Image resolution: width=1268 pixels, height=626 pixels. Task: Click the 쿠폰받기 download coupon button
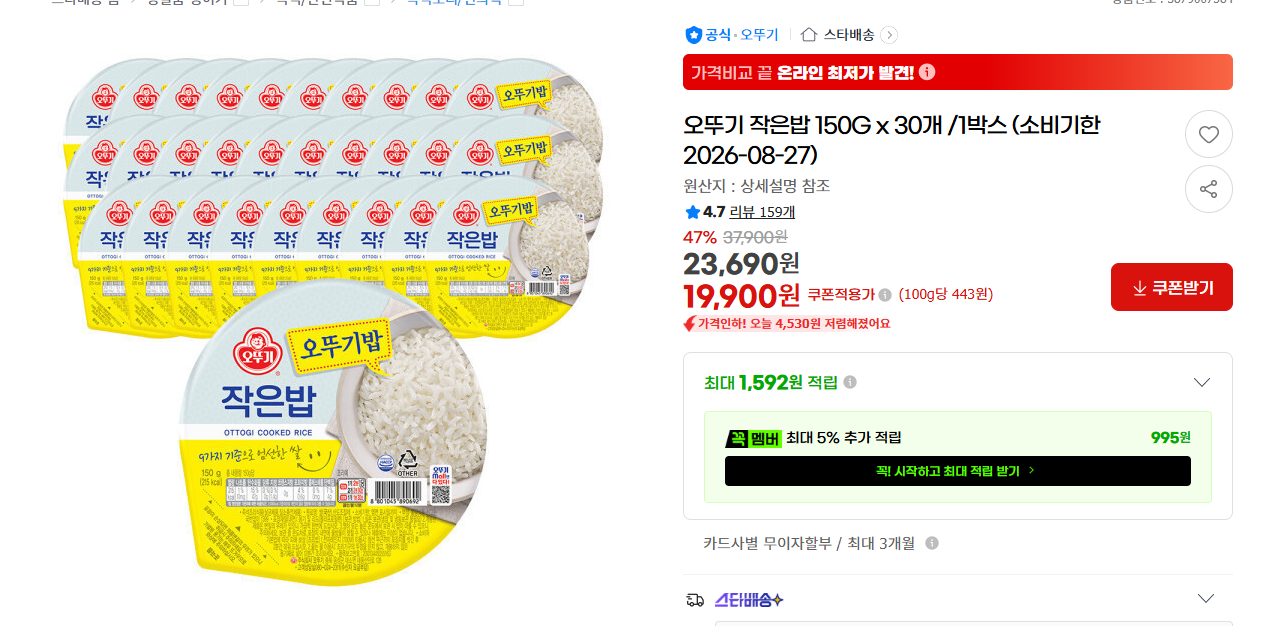(x=1172, y=287)
